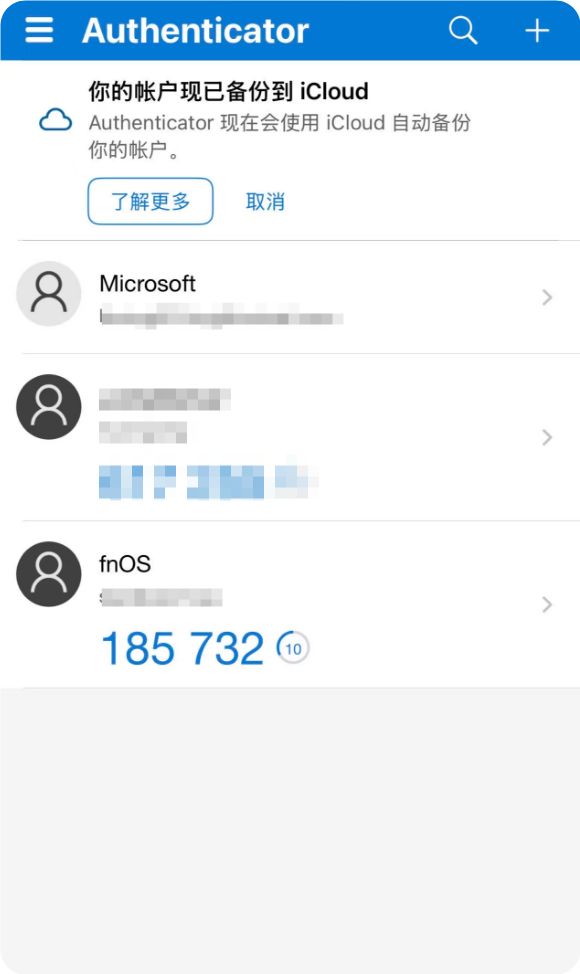Add a new account with plus icon

[537, 30]
